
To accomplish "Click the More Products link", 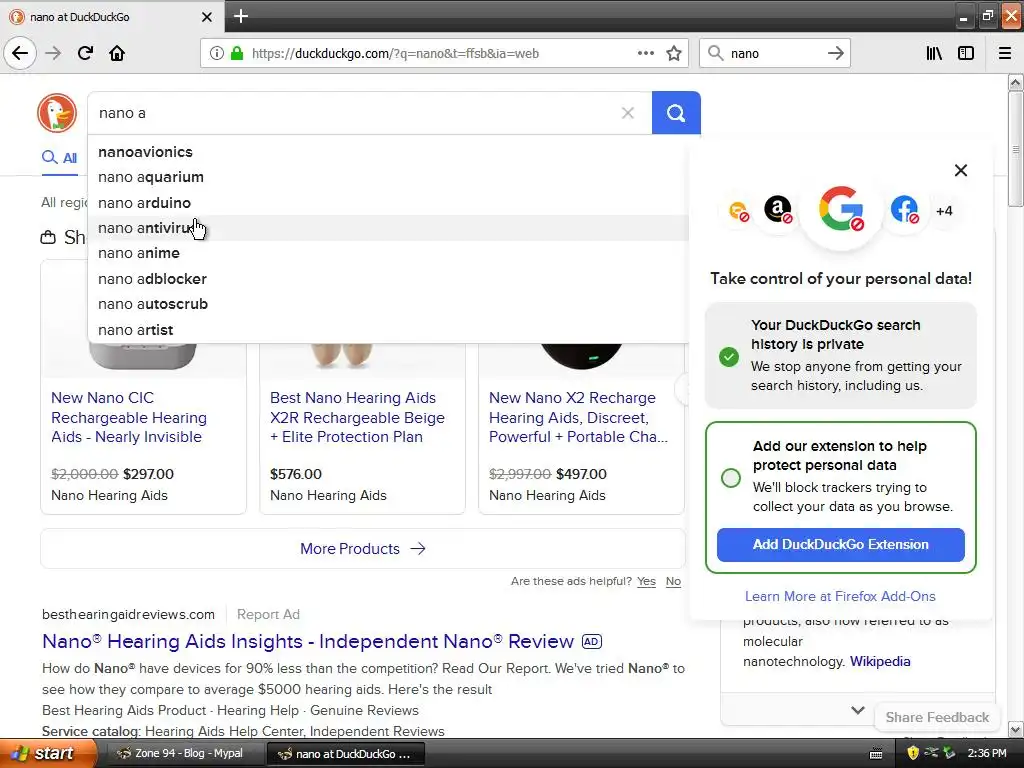I will 362,549.
